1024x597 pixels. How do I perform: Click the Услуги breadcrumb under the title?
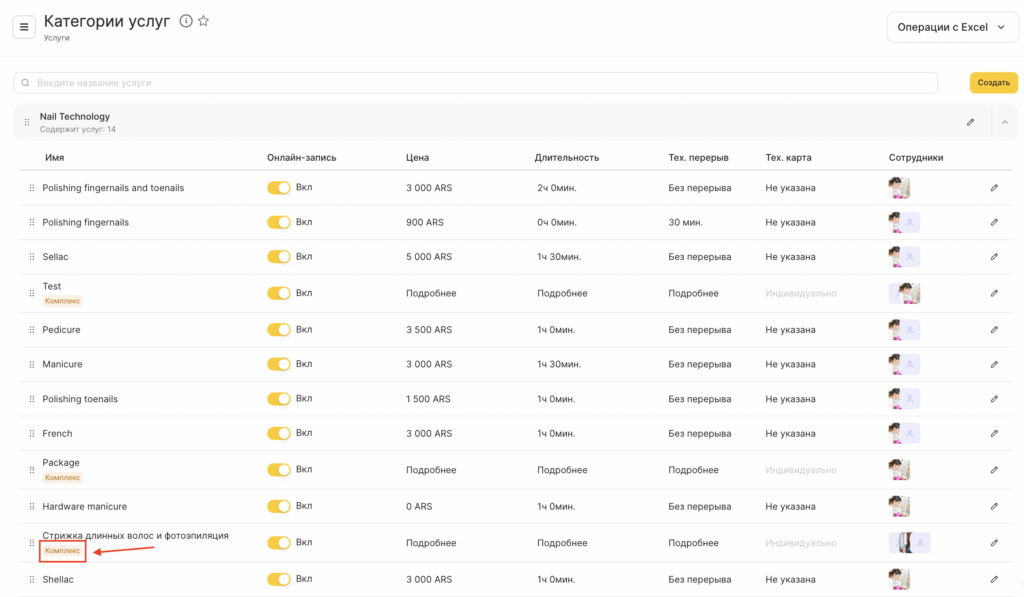pyautogui.click(x=57, y=38)
